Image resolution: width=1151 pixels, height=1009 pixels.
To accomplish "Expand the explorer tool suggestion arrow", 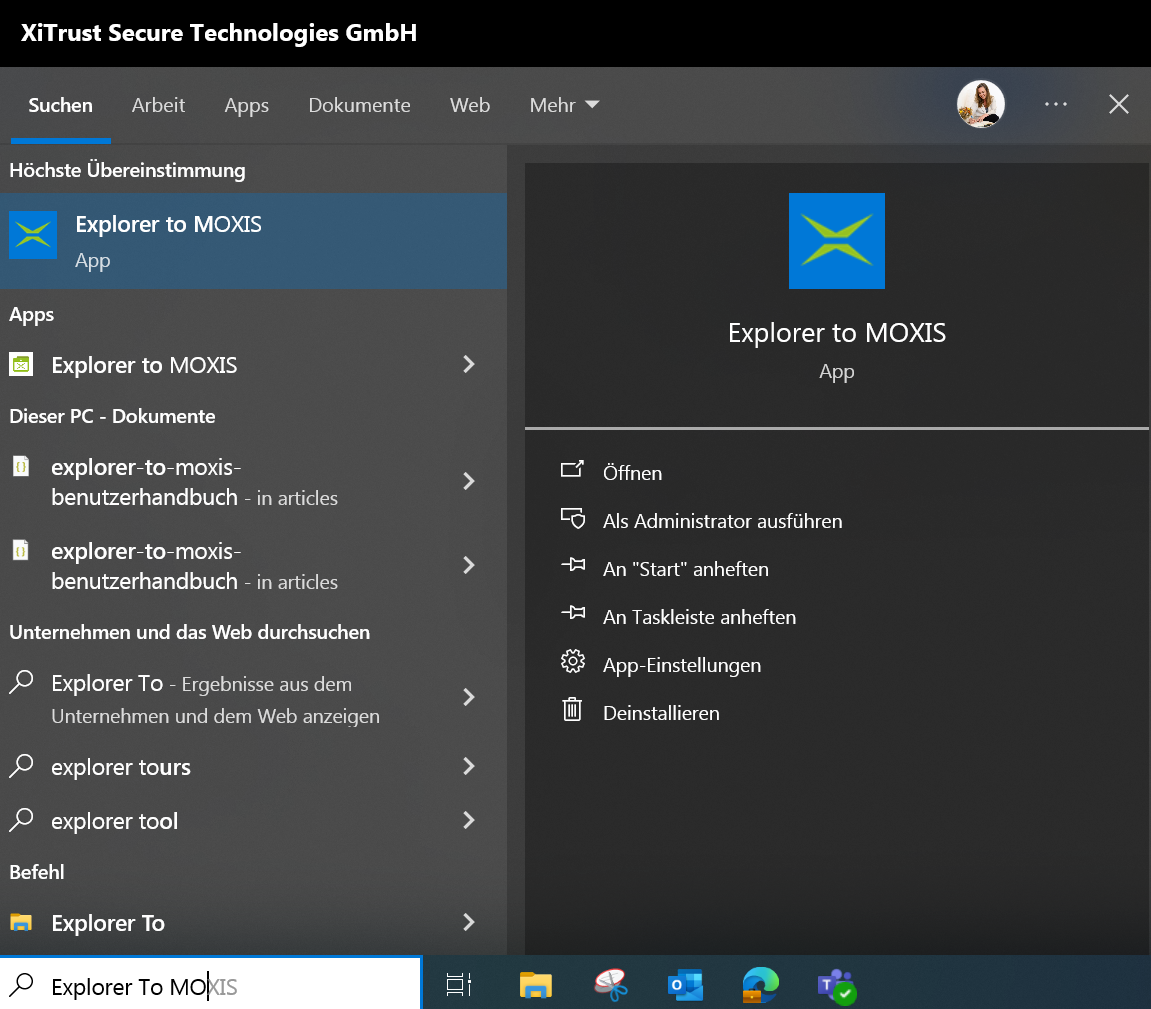I will (x=468, y=821).
